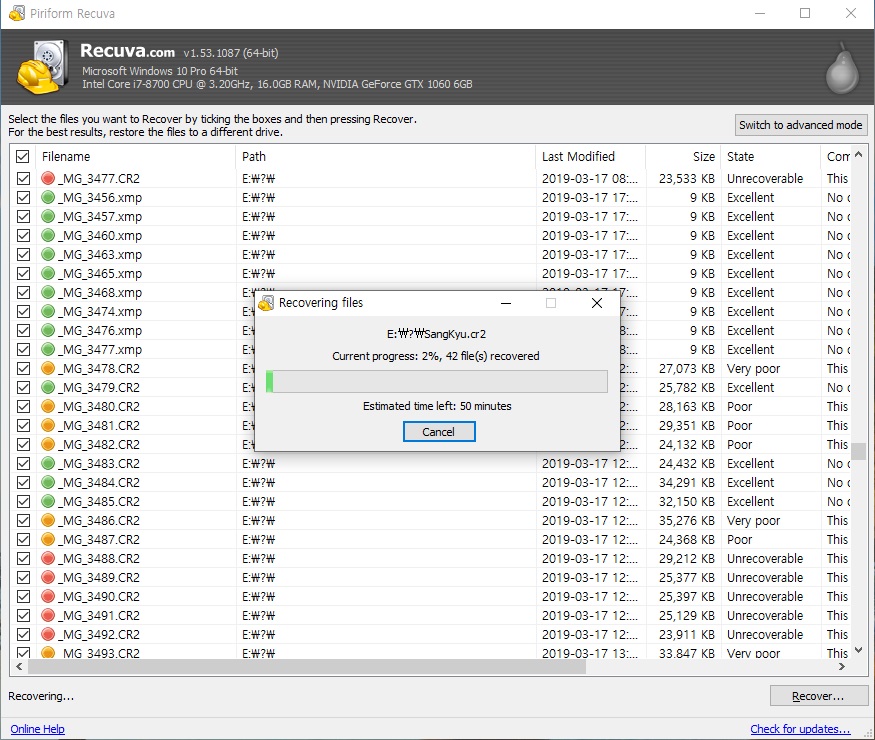
Task: Close the Recovering files dialog
Action: tap(597, 303)
